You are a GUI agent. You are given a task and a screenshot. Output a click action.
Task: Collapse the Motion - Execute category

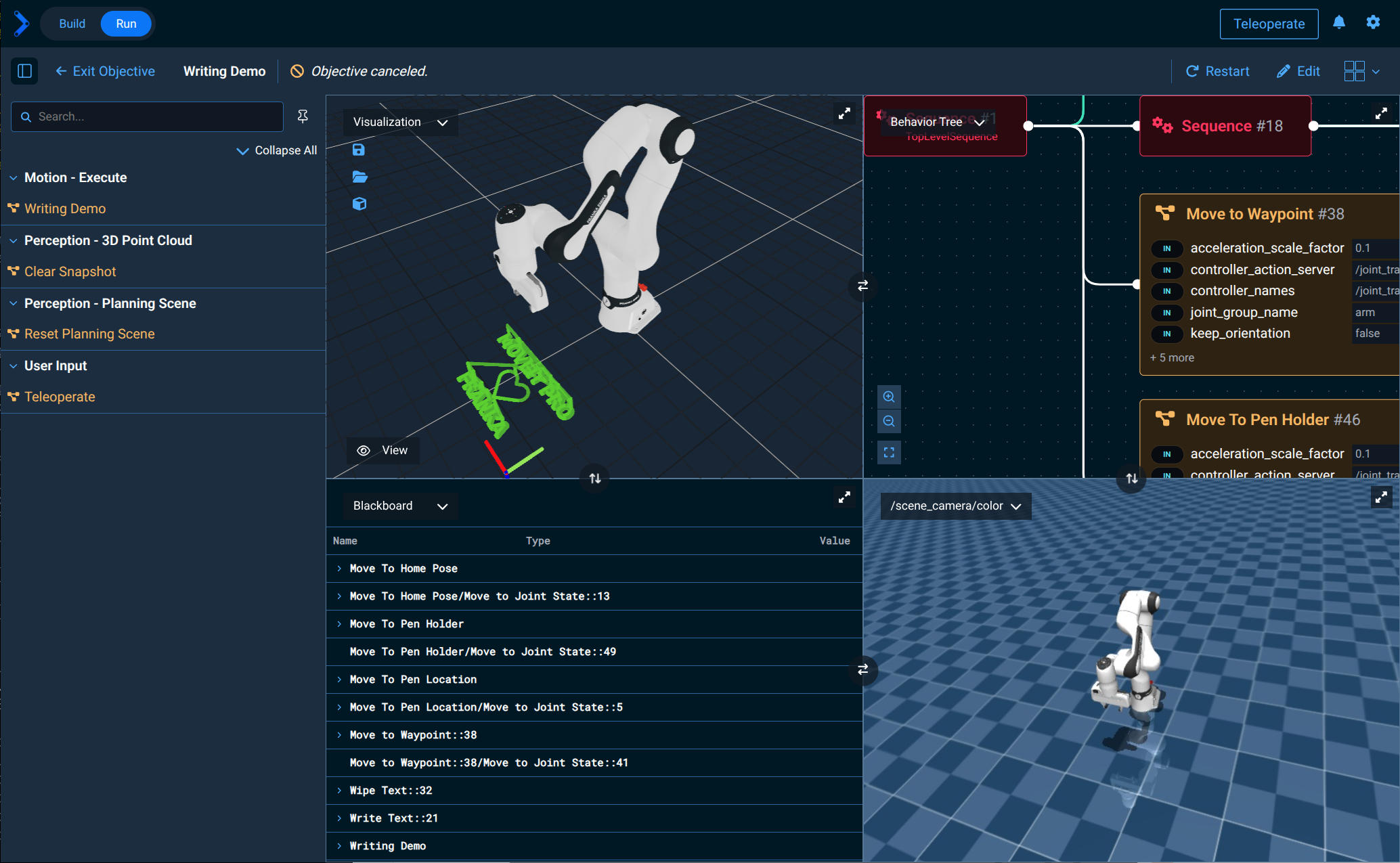pos(14,178)
